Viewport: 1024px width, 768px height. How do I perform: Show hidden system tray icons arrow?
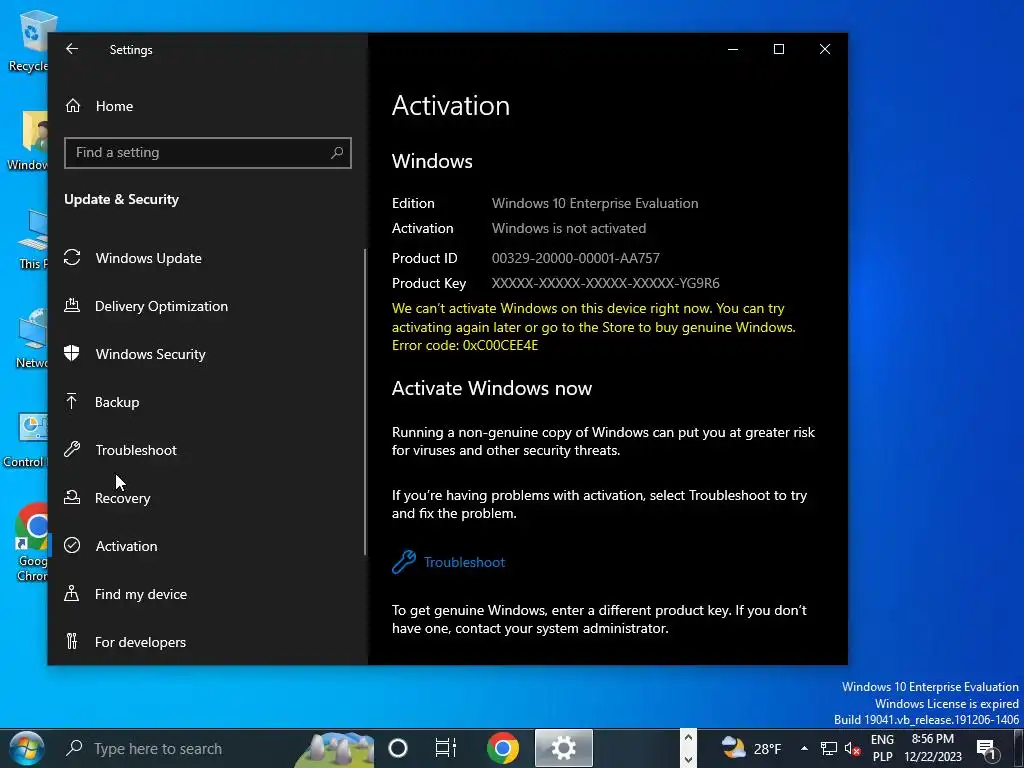(804, 748)
